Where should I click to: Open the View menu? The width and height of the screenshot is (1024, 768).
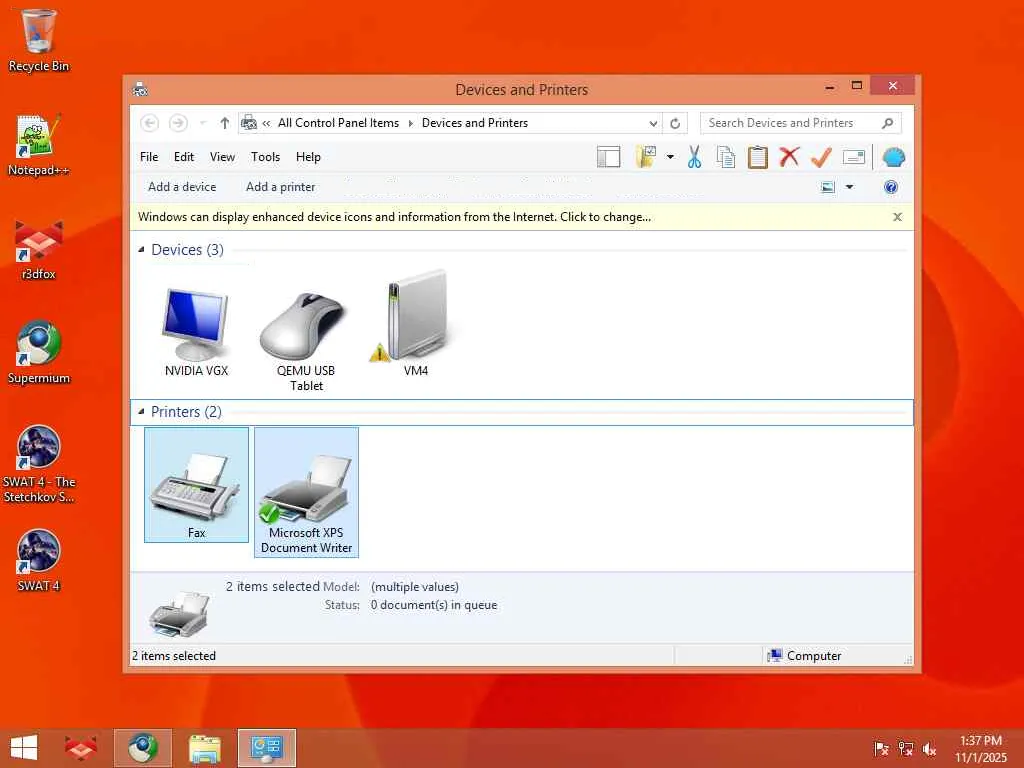tap(222, 157)
